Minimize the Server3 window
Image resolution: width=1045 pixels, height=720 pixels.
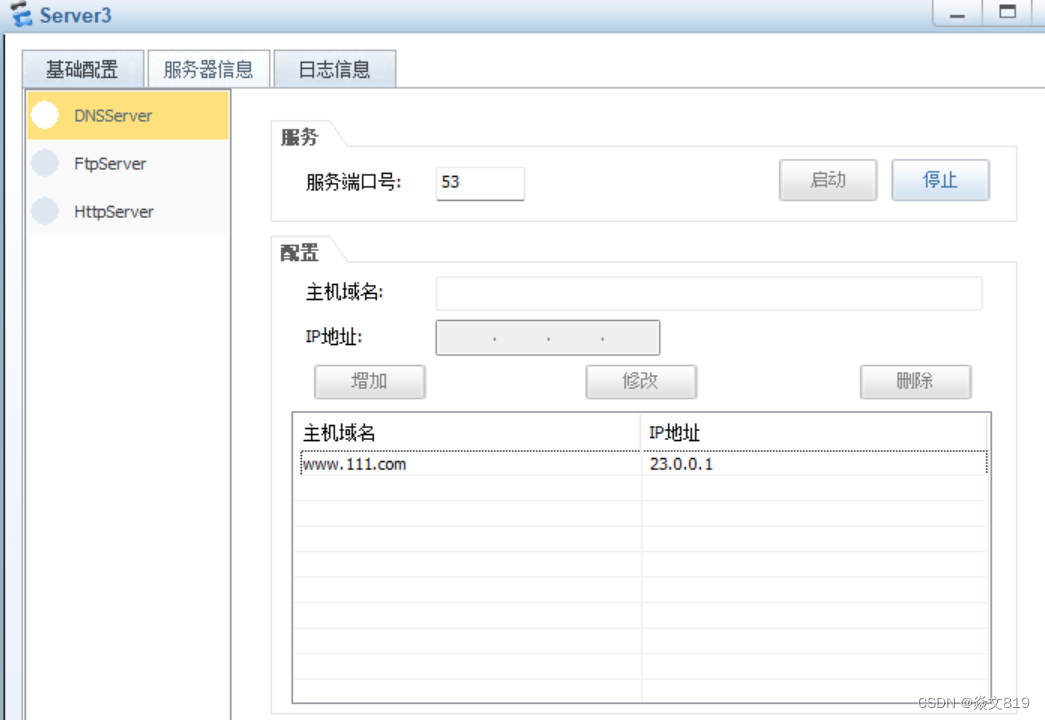coord(957,13)
